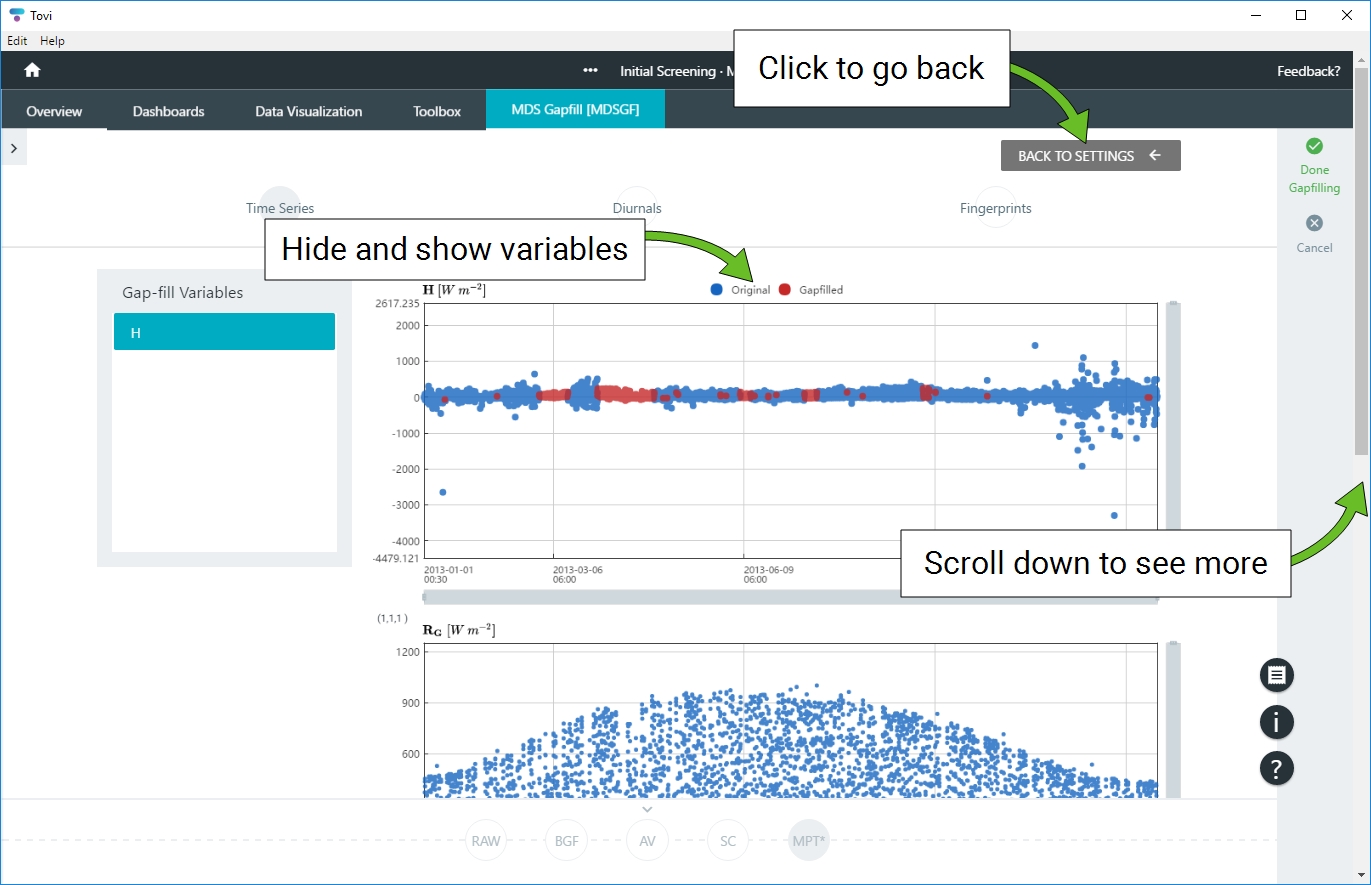Click the Cancel X icon

click(x=1314, y=223)
